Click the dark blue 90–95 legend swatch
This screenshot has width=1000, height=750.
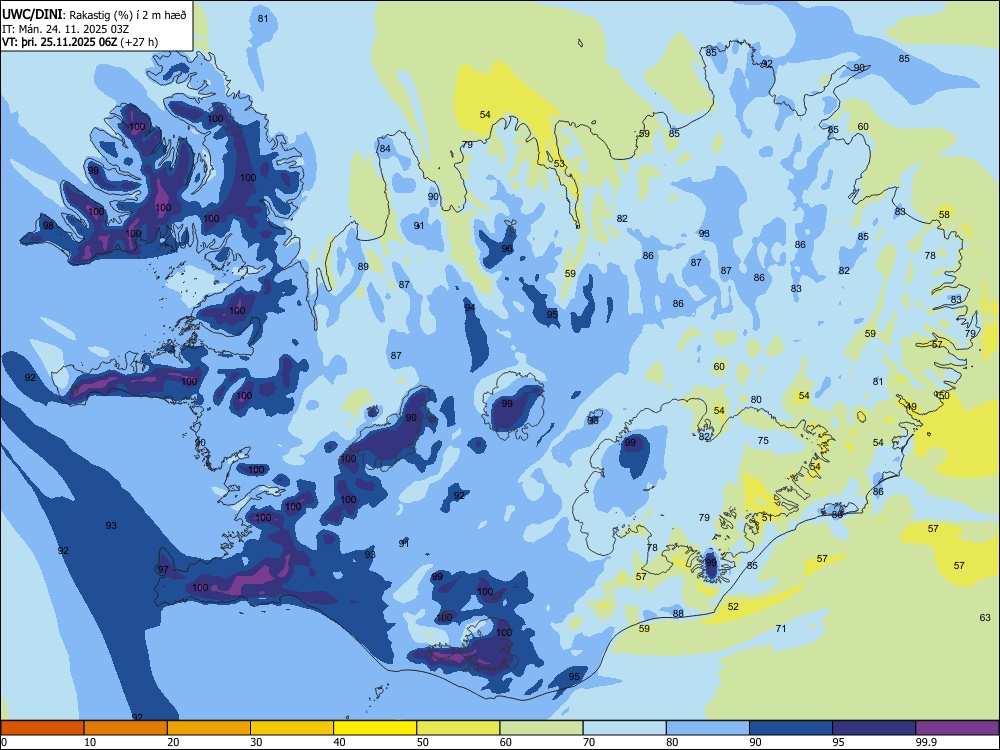[x=791, y=728]
